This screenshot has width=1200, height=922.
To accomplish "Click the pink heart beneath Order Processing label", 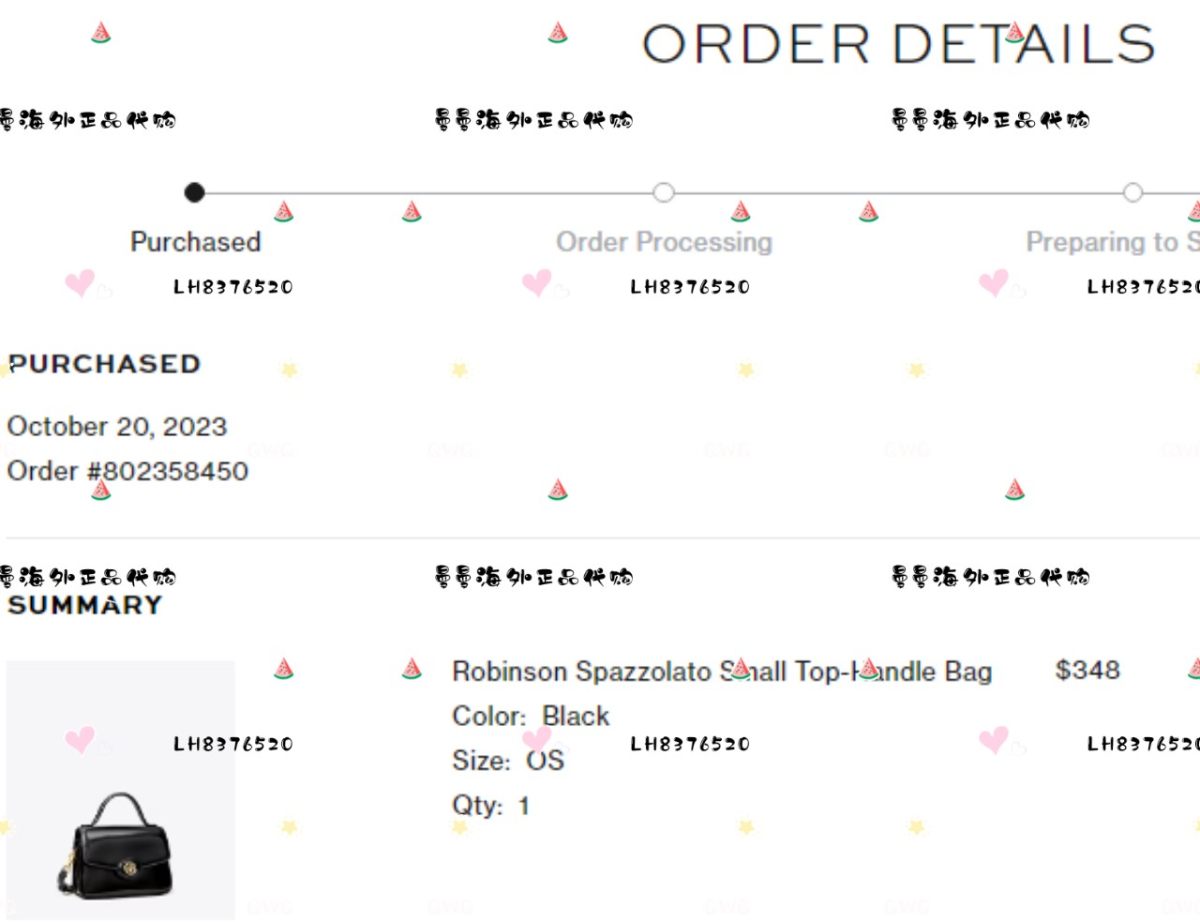I will pyautogui.click(x=537, y=283).
